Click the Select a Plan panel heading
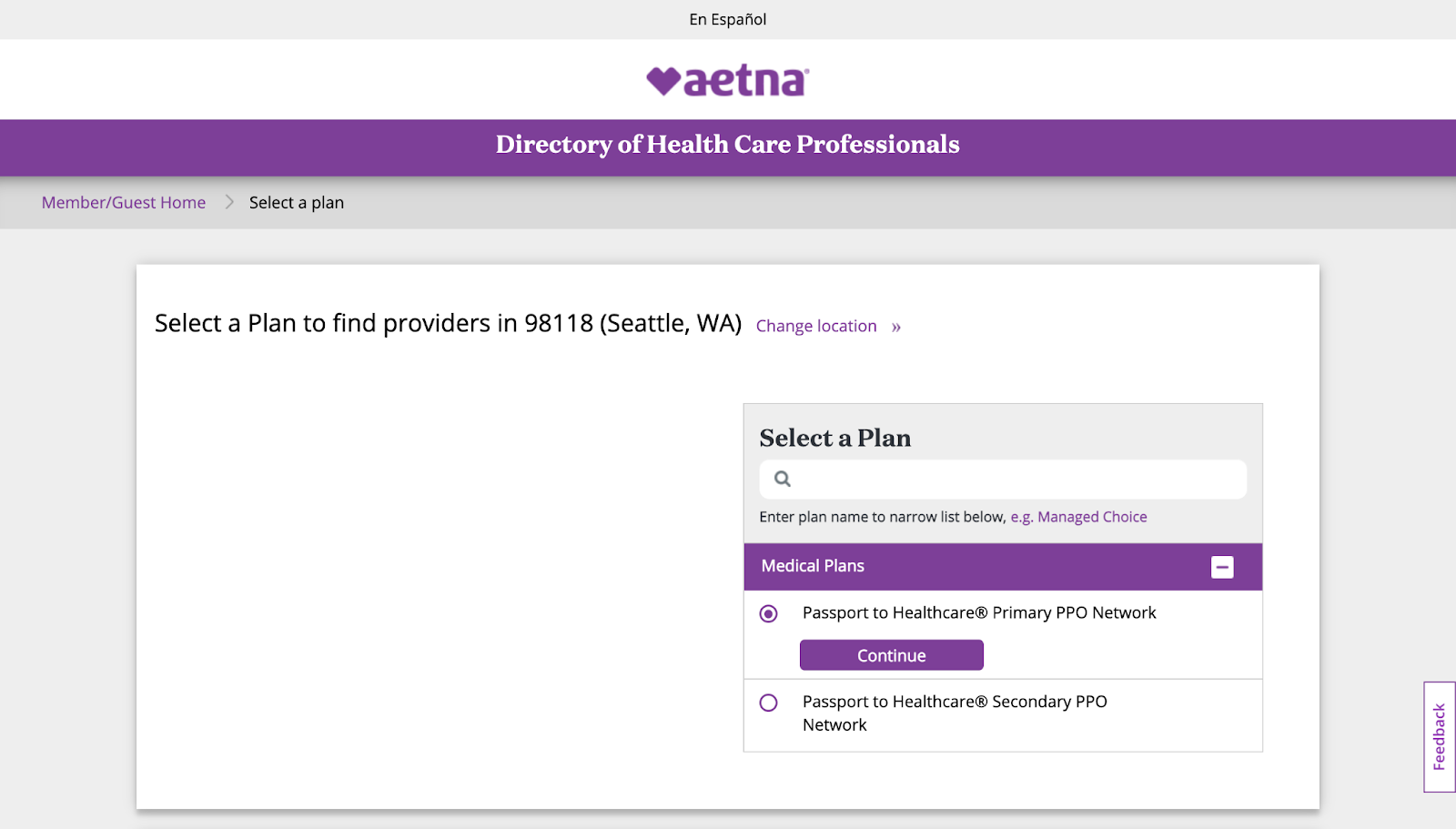 tap(834, 438)
